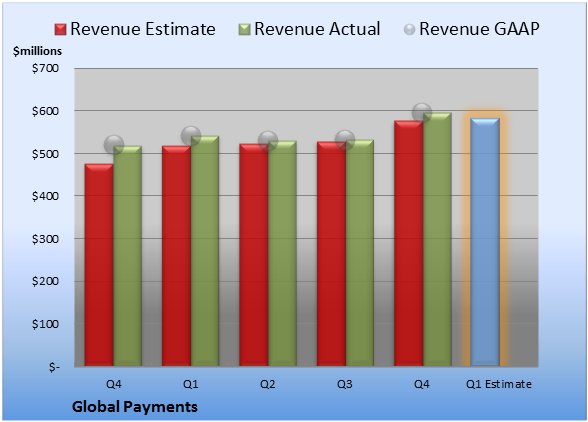Click the "Q2" x-axis label
This screenshot has height=422, width=588.
pyautogui.click(x=268, y=384)
